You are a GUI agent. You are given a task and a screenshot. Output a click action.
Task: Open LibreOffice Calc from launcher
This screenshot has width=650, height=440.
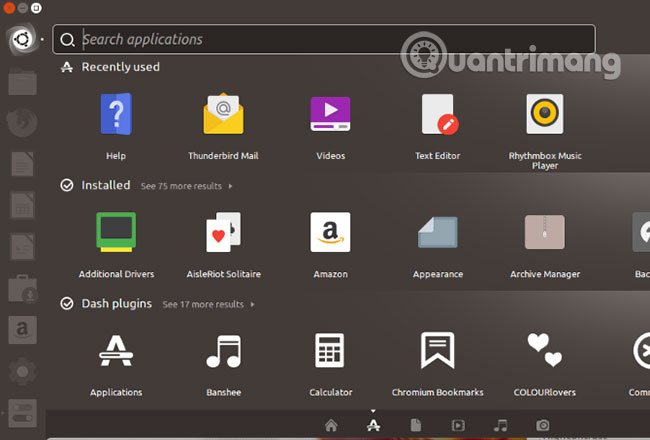click(22, 205)
